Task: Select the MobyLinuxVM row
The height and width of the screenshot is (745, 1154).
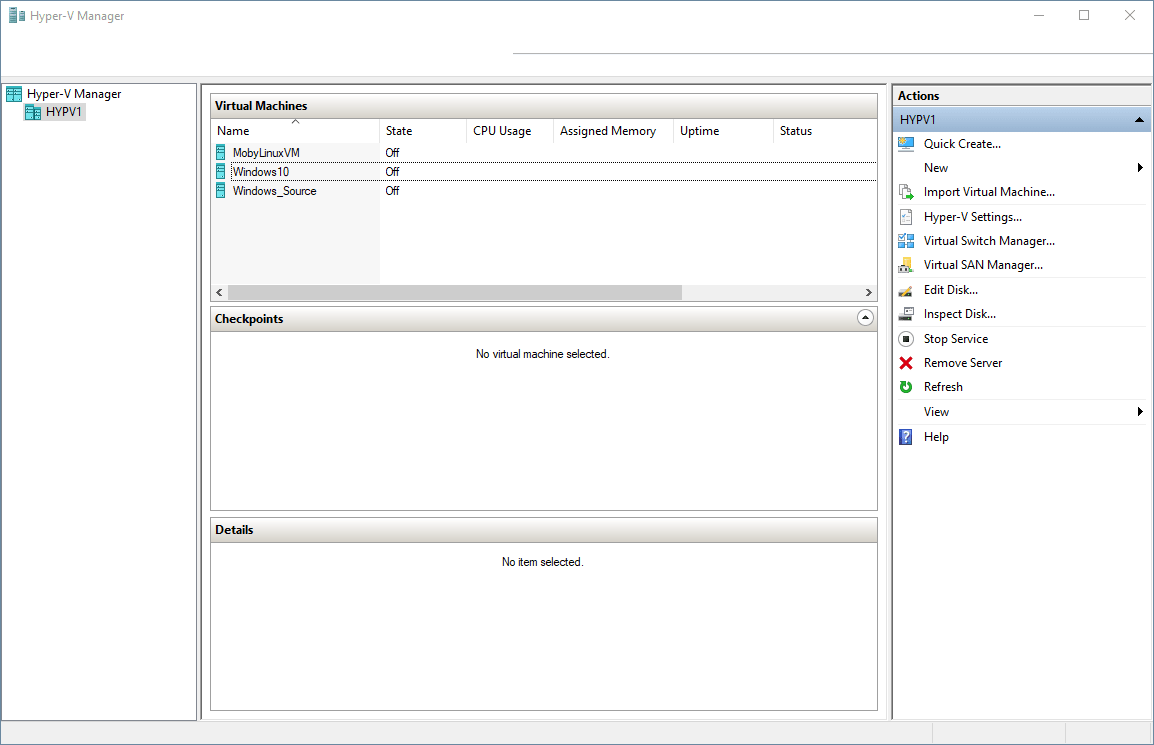Action: [x=544, y=152]
